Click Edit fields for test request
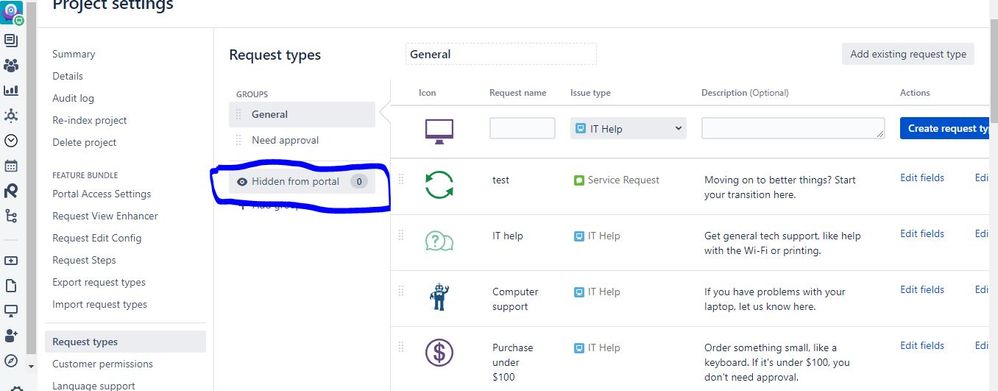This screenshot has height=391, width=998. tap(922, 178)
